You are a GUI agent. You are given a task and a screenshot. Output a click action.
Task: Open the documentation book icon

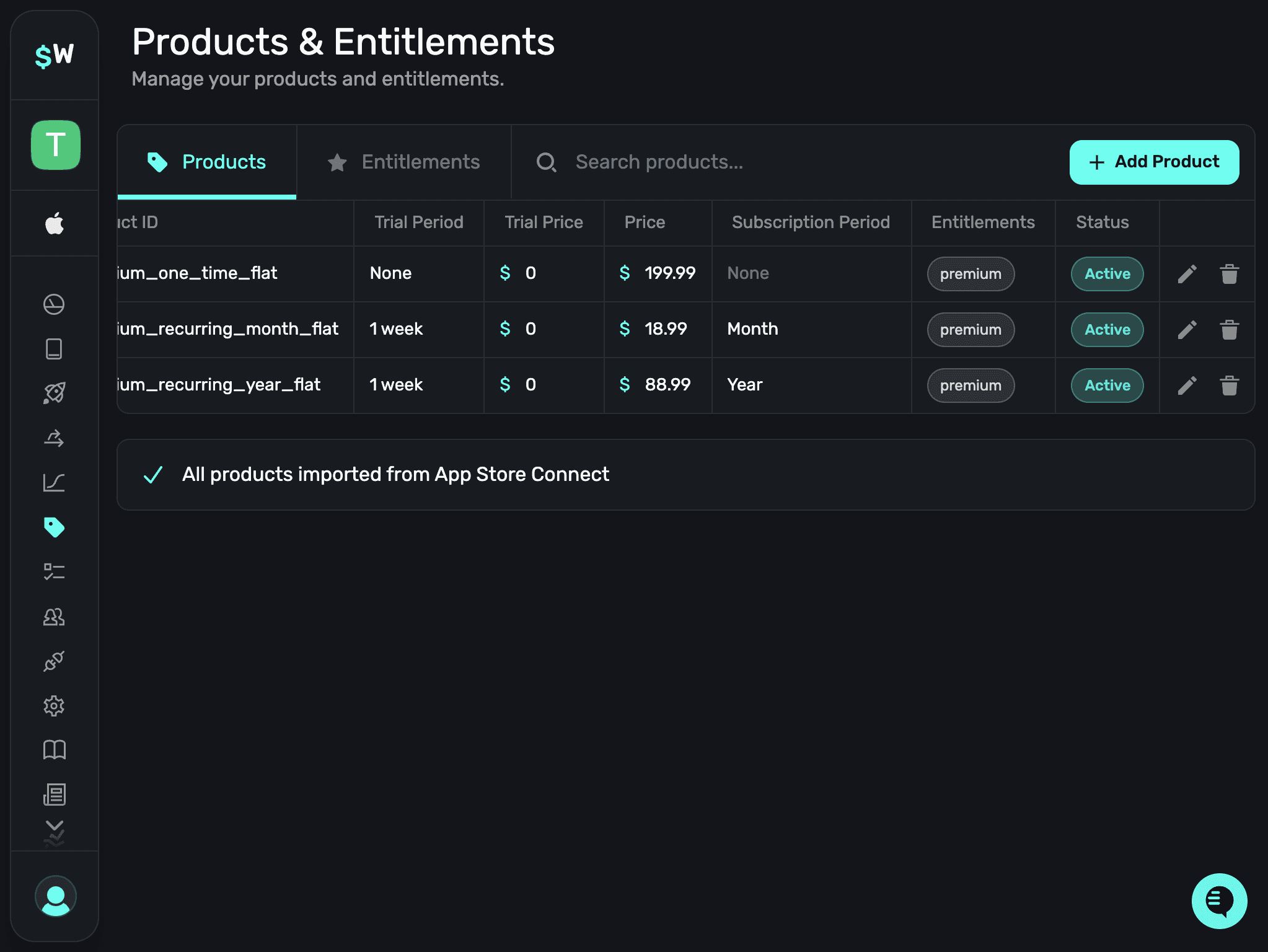coord(55,751)
